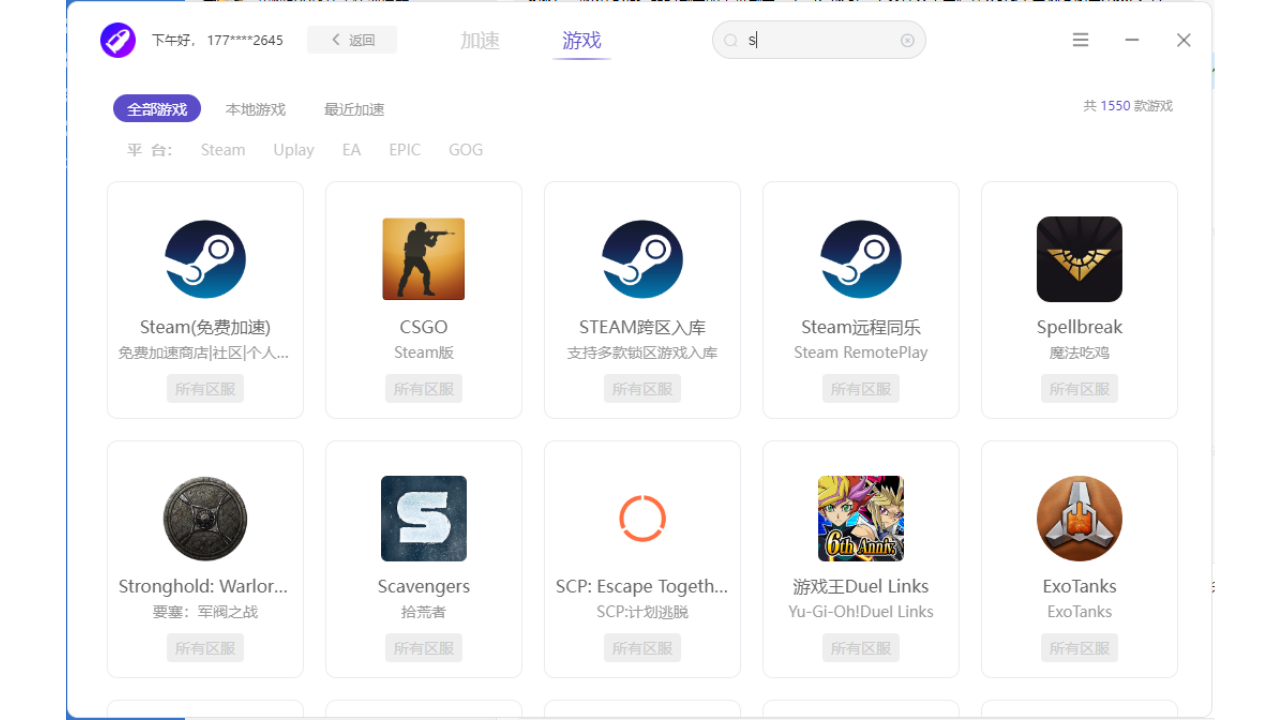Viewport: 1280px width, 720px height.
Task: Click the purple rocket app logo
Action: 118,40
